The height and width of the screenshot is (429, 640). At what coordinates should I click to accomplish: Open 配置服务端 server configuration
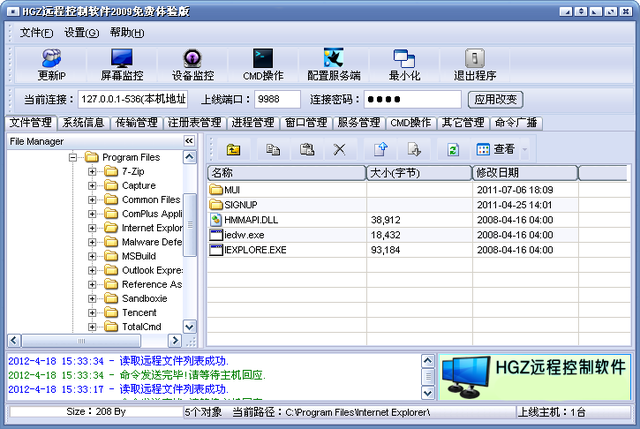(x=333, y=64)
